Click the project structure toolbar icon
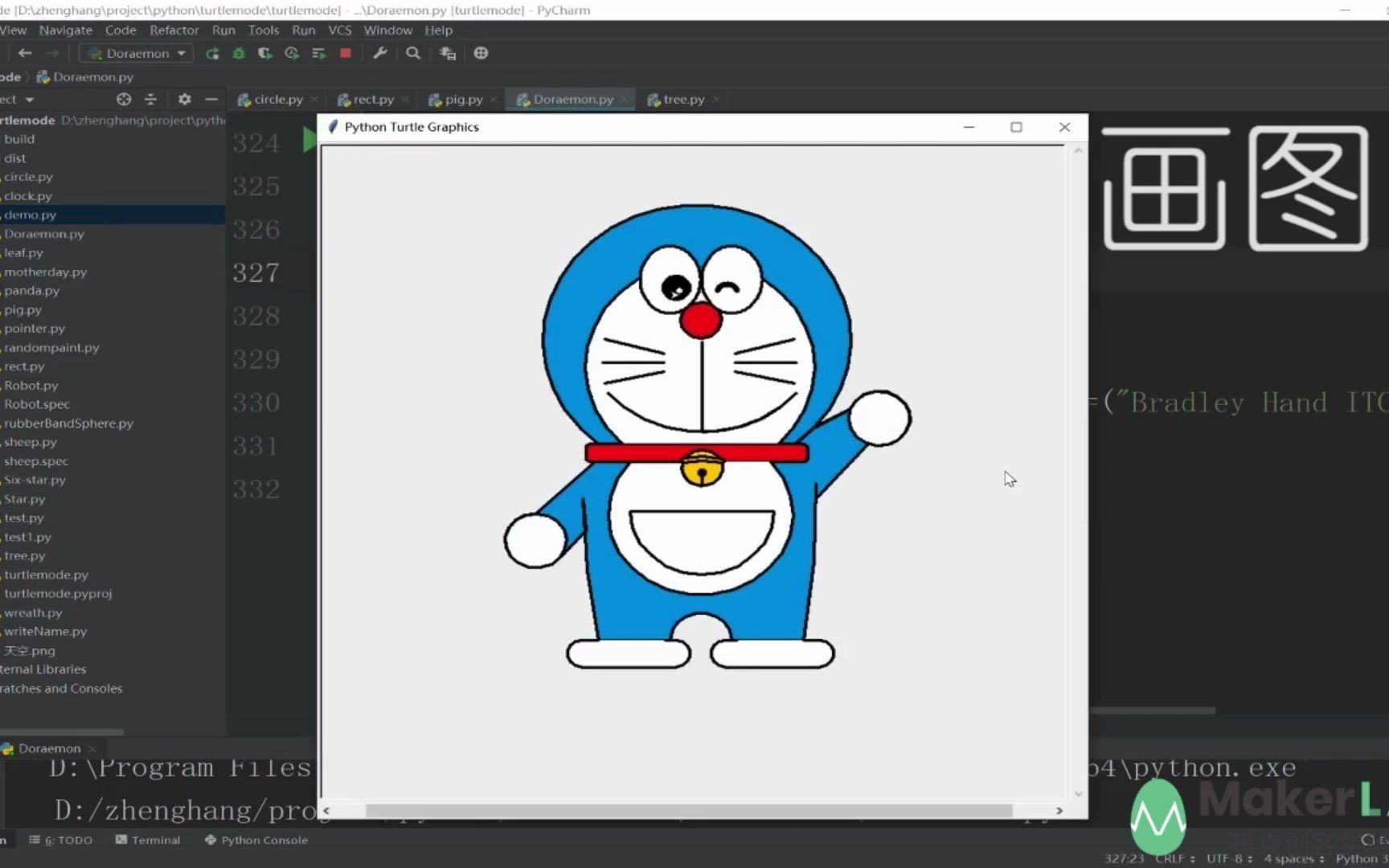The image size is (1389, 868). (x=448, y=53)
